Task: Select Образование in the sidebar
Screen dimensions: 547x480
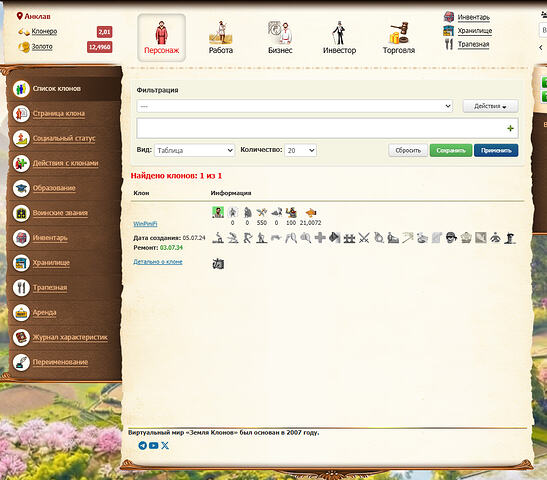Action: pos(54,188)
